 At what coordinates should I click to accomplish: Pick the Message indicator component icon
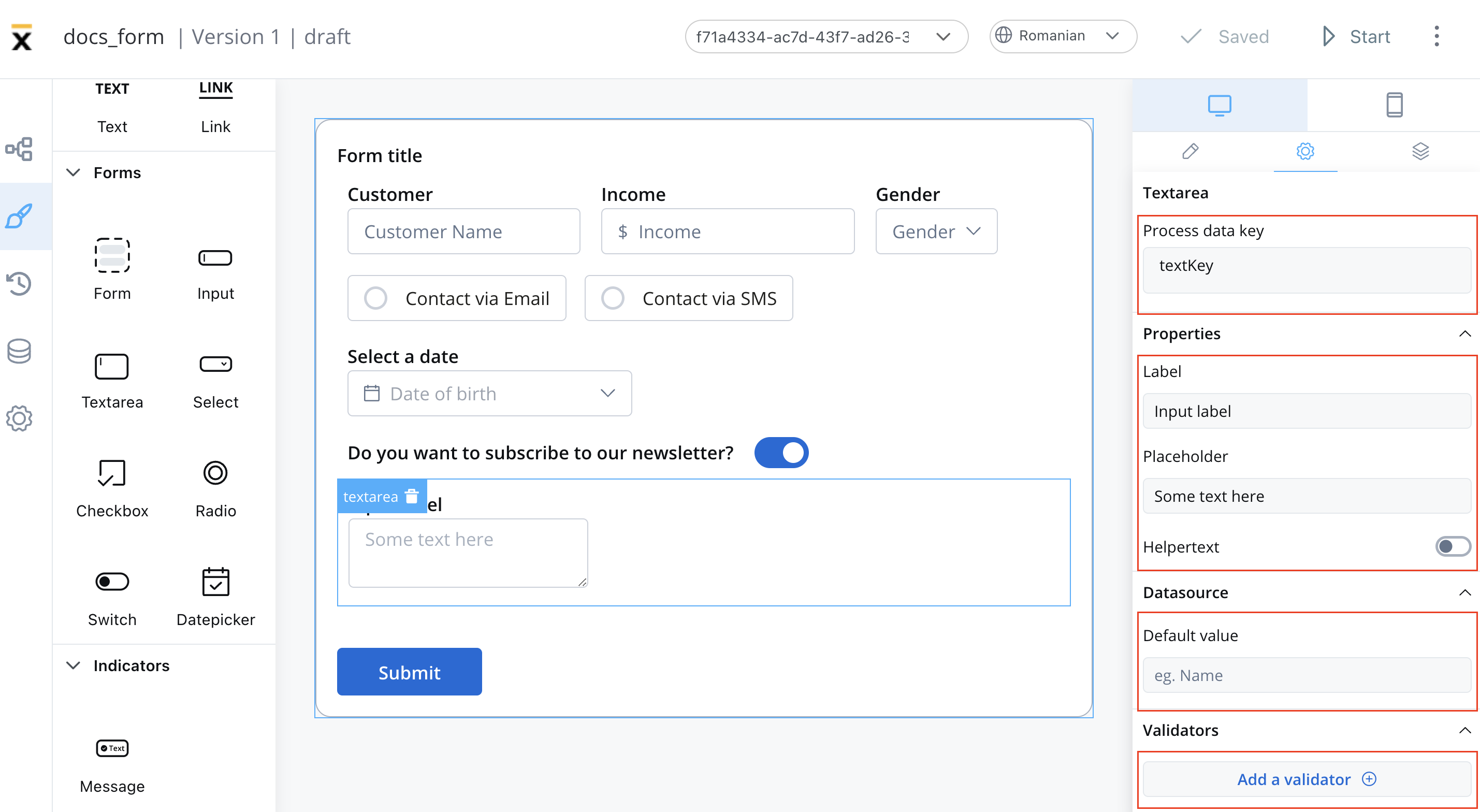pyautogui.click(x=112, y=748)
